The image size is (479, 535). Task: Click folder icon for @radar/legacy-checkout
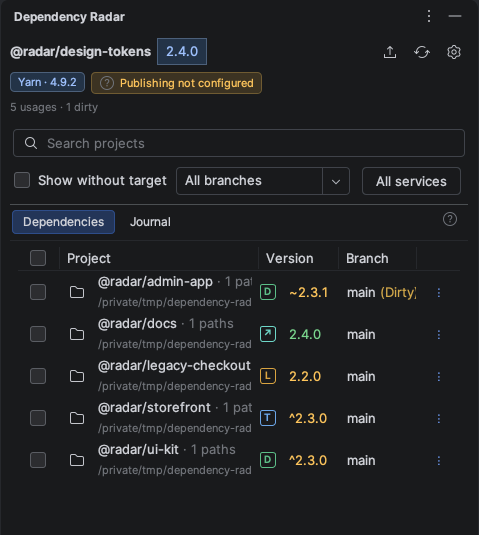(77, 376)
